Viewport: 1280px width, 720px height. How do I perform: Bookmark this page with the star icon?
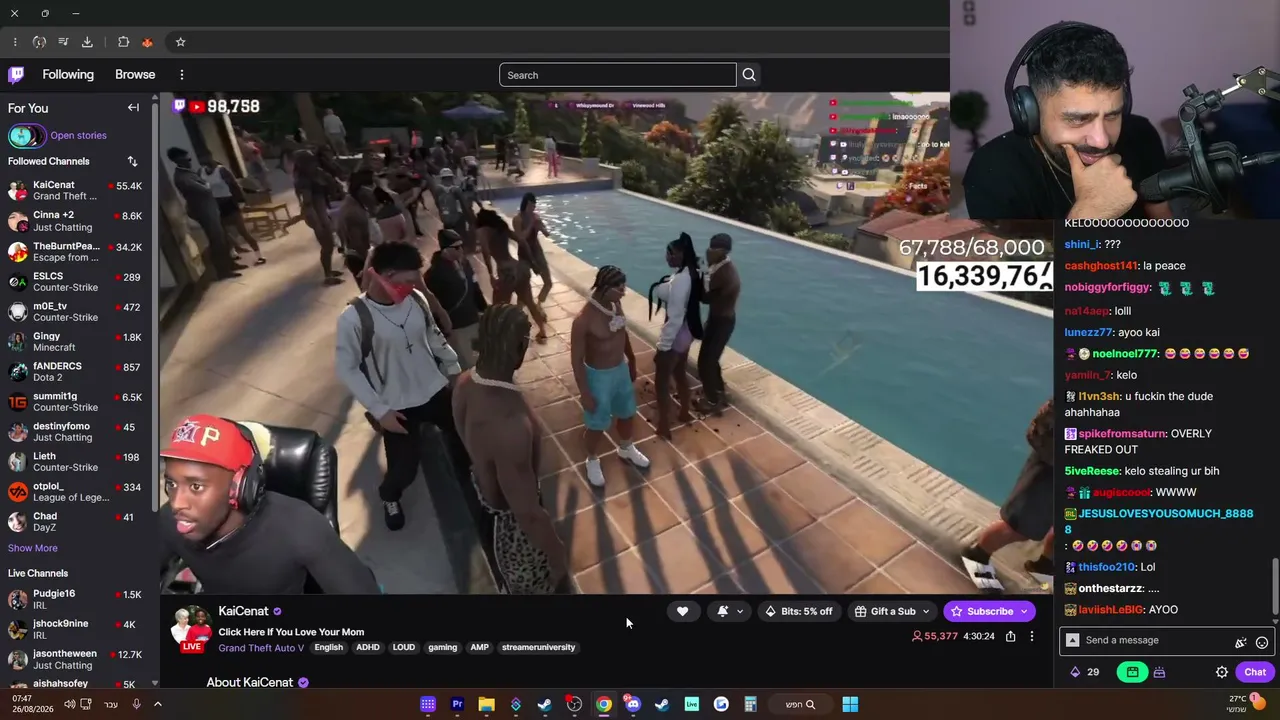[x=180, y=42]
